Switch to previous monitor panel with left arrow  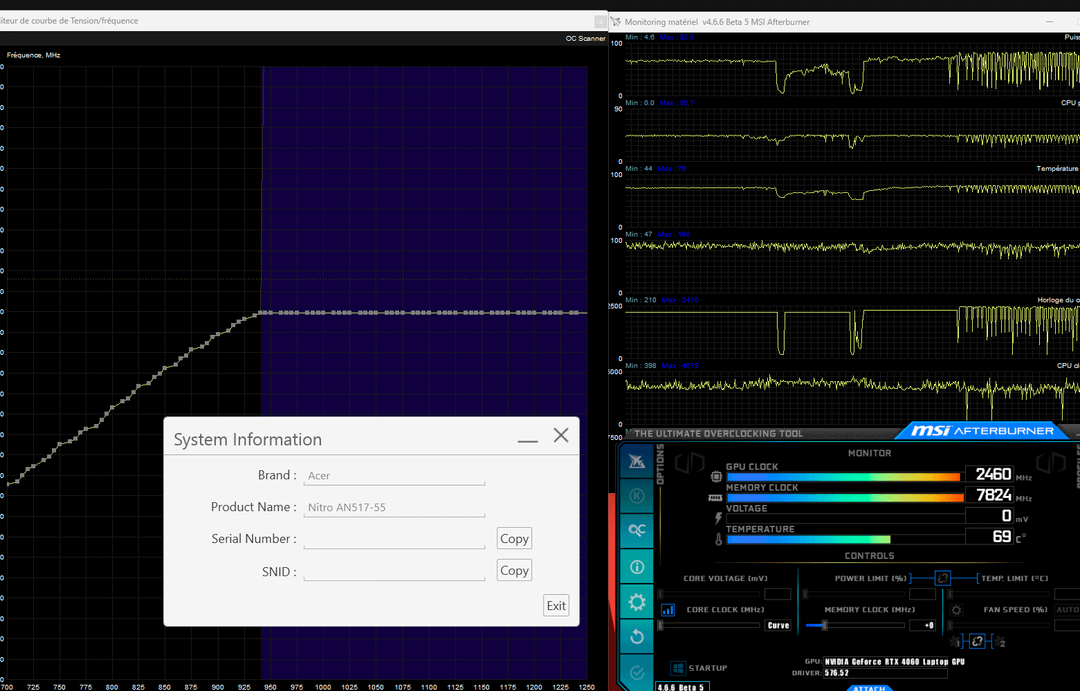689,462
